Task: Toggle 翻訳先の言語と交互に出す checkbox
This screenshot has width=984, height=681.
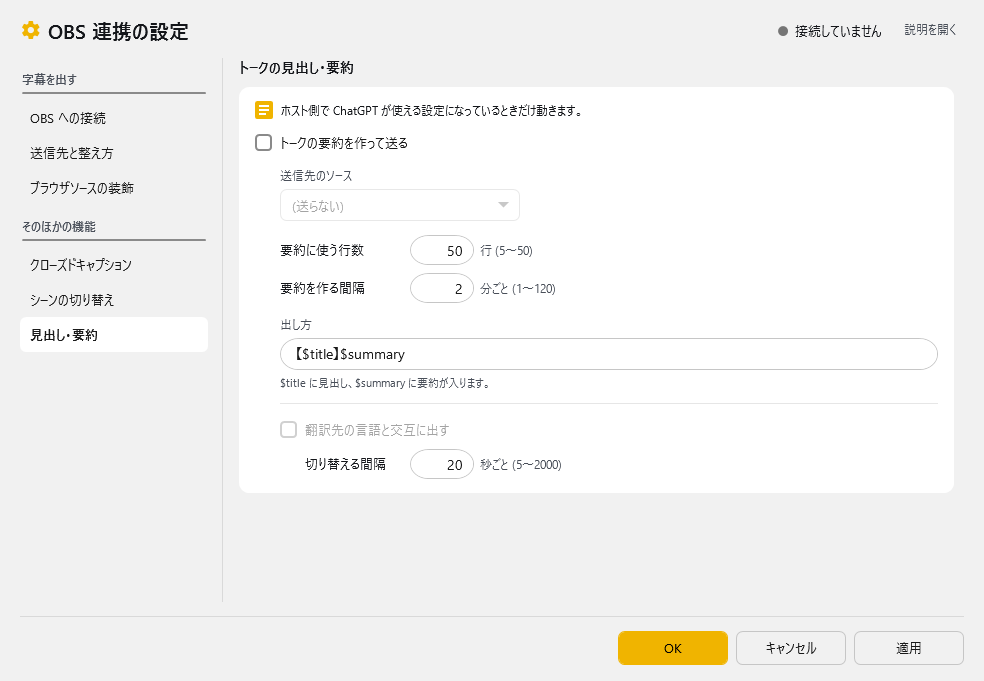Action: pos(289,430)
